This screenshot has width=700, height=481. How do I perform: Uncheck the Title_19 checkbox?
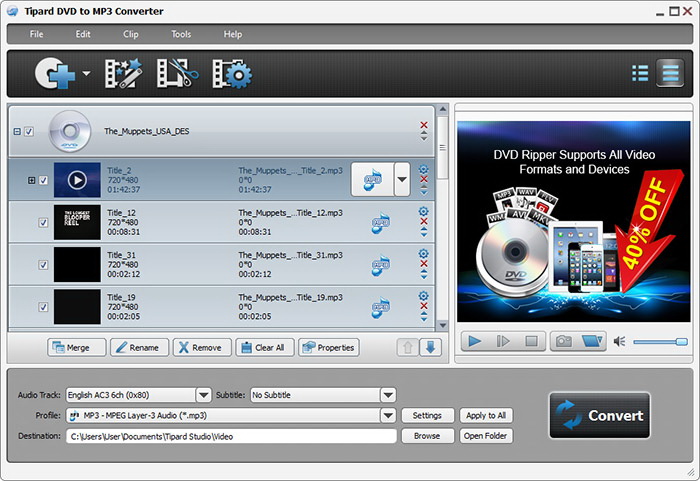(x=43, y=307)
